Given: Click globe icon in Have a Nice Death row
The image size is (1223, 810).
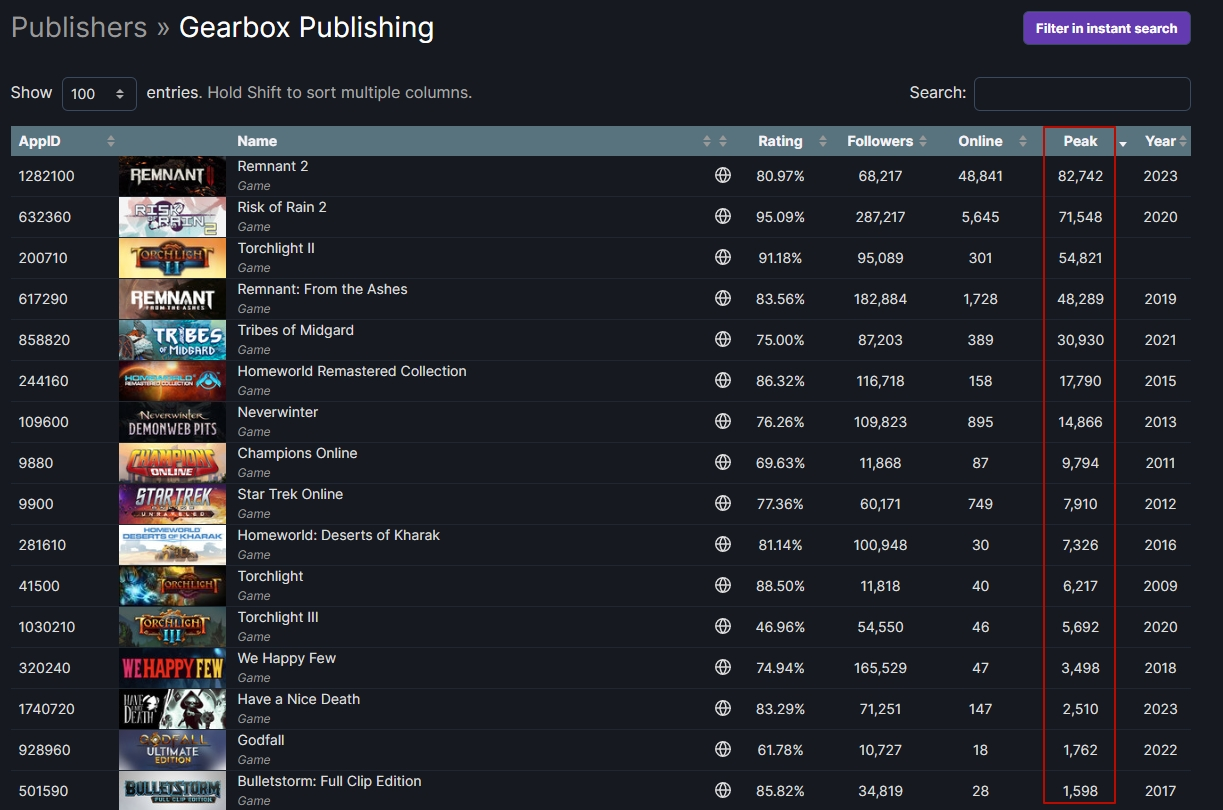Looking at the screenshot, I should (723, 709).
